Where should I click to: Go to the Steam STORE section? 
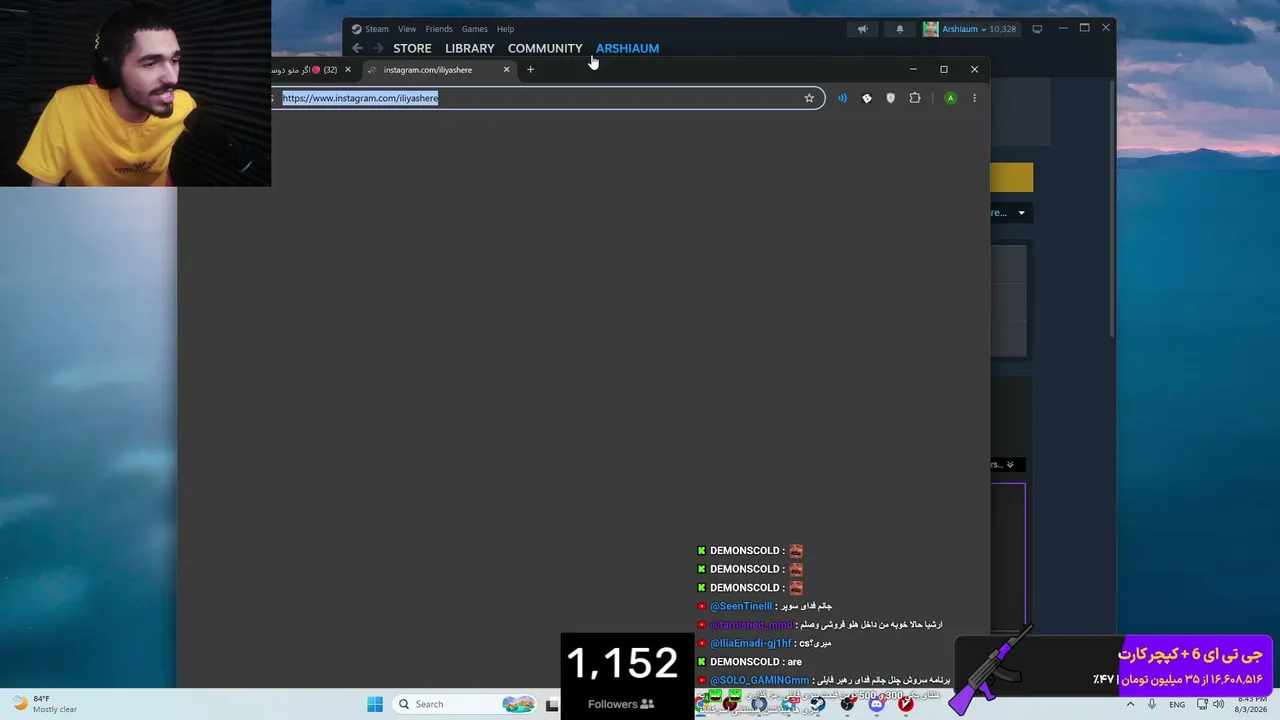point(412,48)
